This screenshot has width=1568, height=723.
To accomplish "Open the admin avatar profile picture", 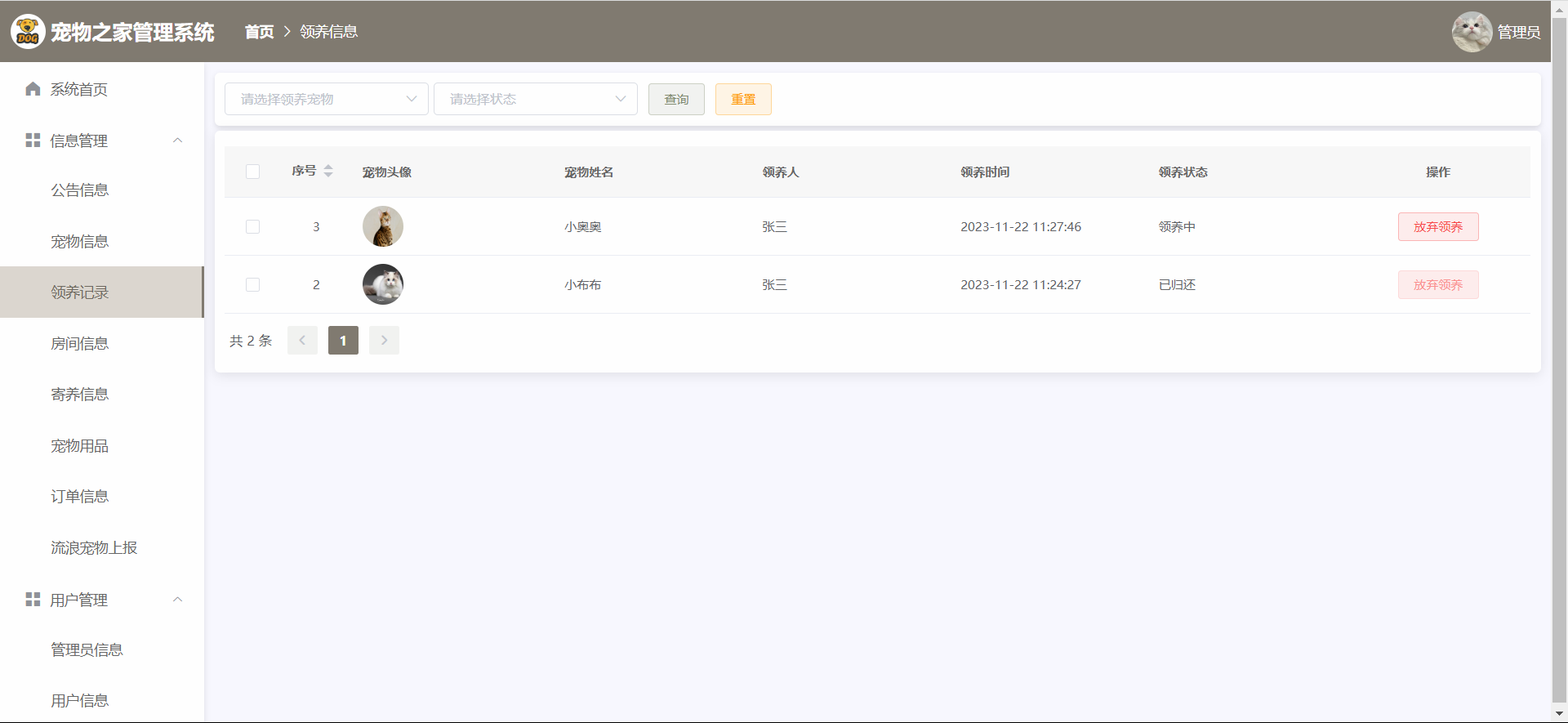I will [x=1472, y=32].
